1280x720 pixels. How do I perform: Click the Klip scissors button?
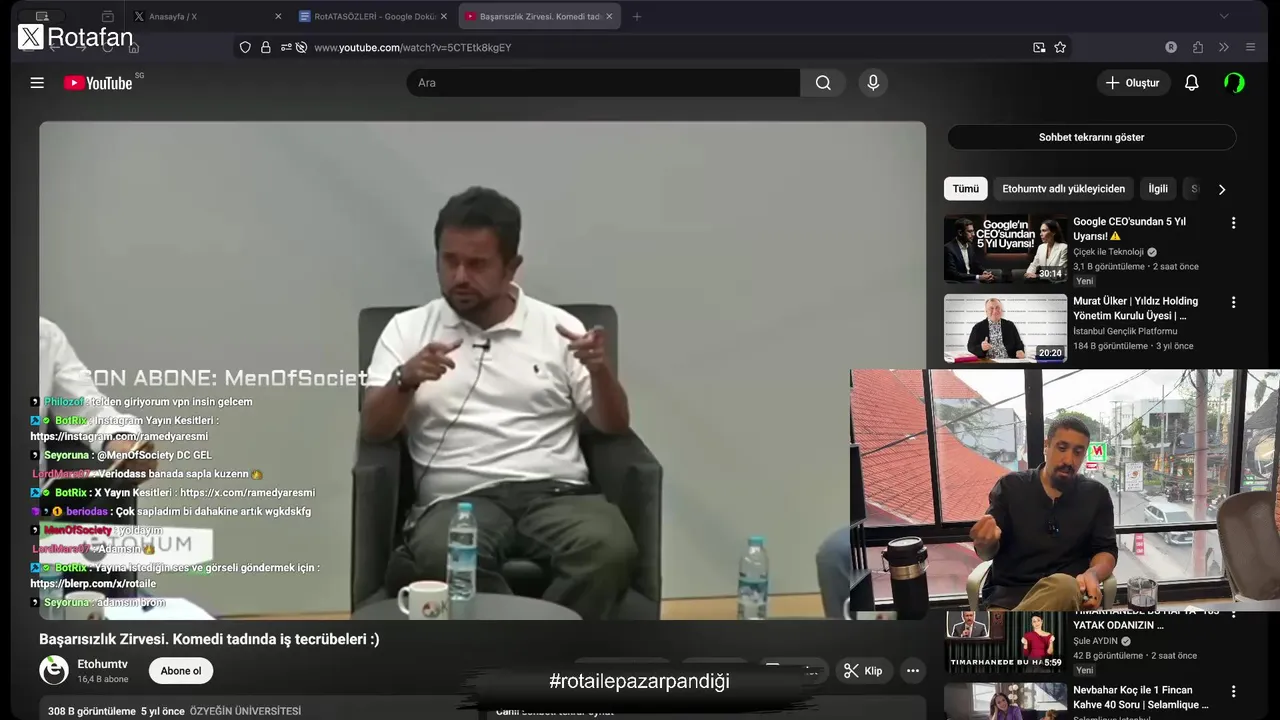(863, 671)
